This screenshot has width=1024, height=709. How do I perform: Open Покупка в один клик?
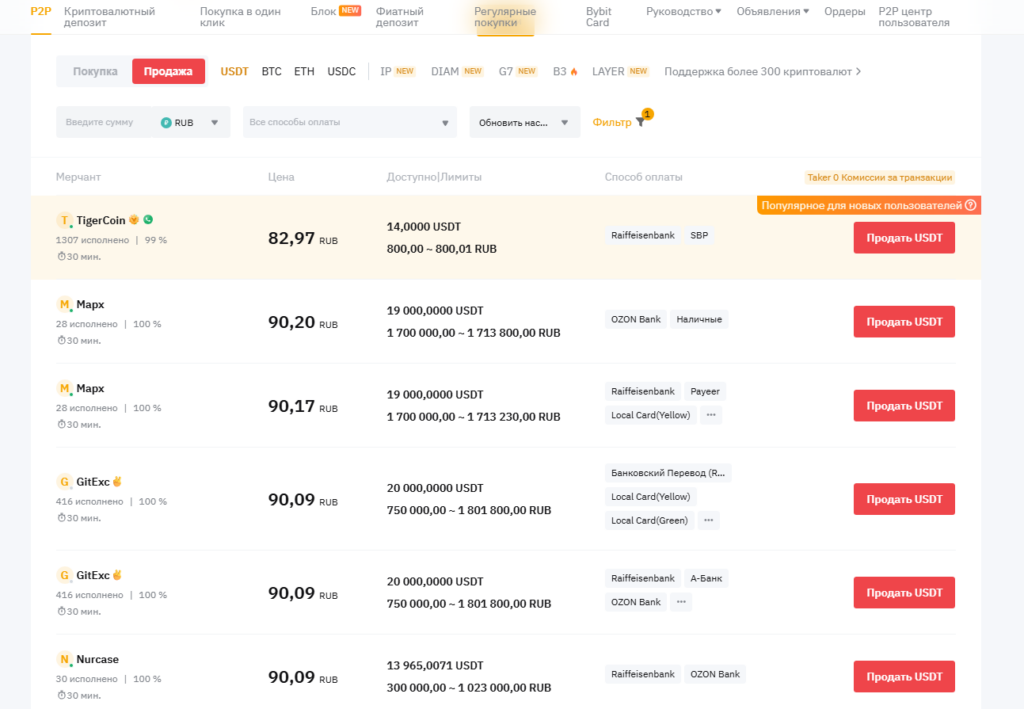click(240, 17)
